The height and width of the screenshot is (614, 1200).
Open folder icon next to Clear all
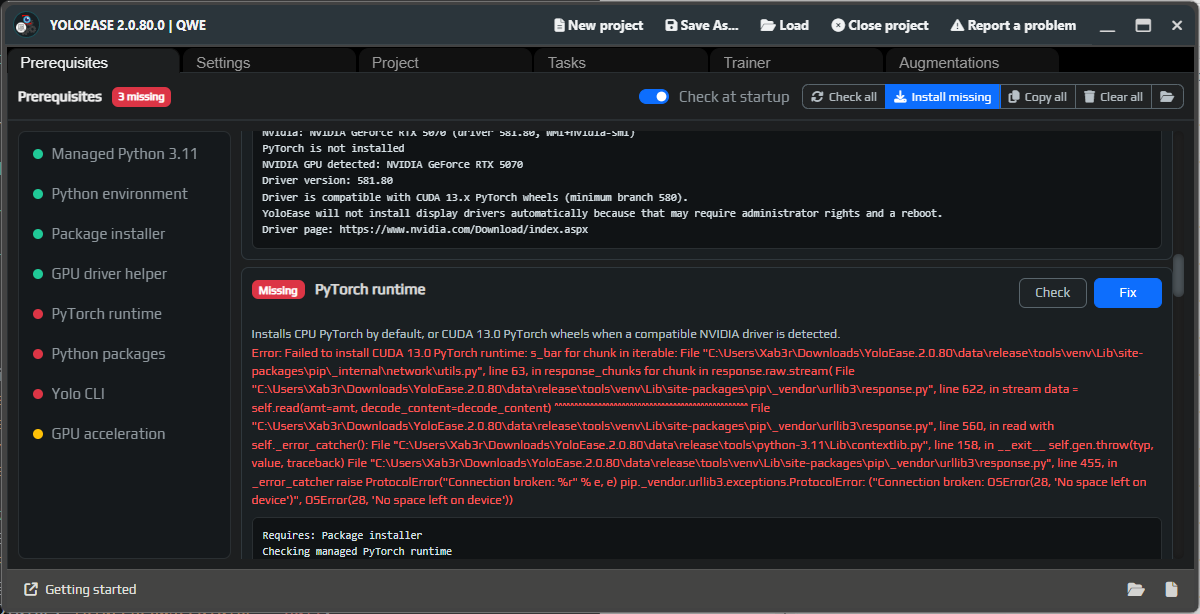click(x=1167, y=97)
